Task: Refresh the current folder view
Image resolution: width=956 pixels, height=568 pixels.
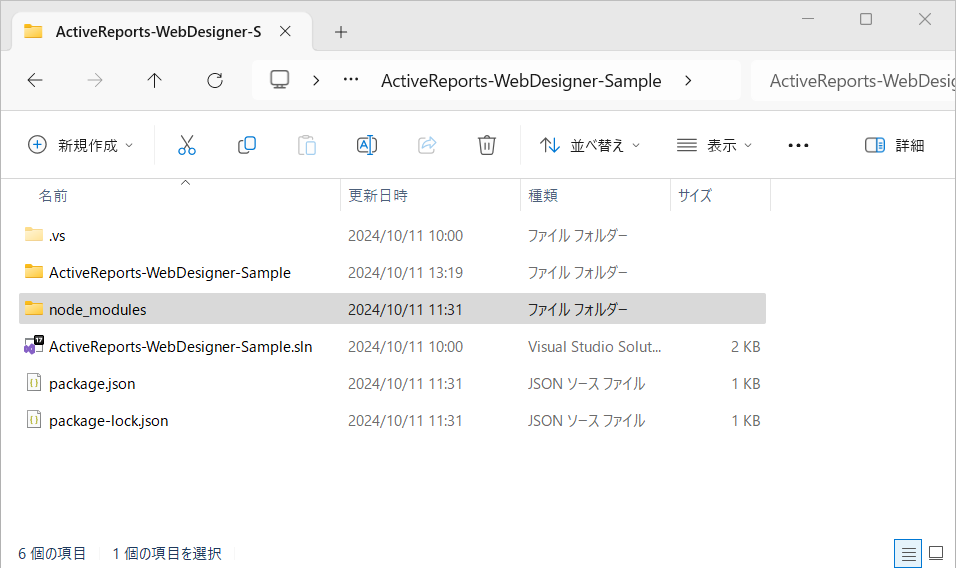Action: [215, 80]
